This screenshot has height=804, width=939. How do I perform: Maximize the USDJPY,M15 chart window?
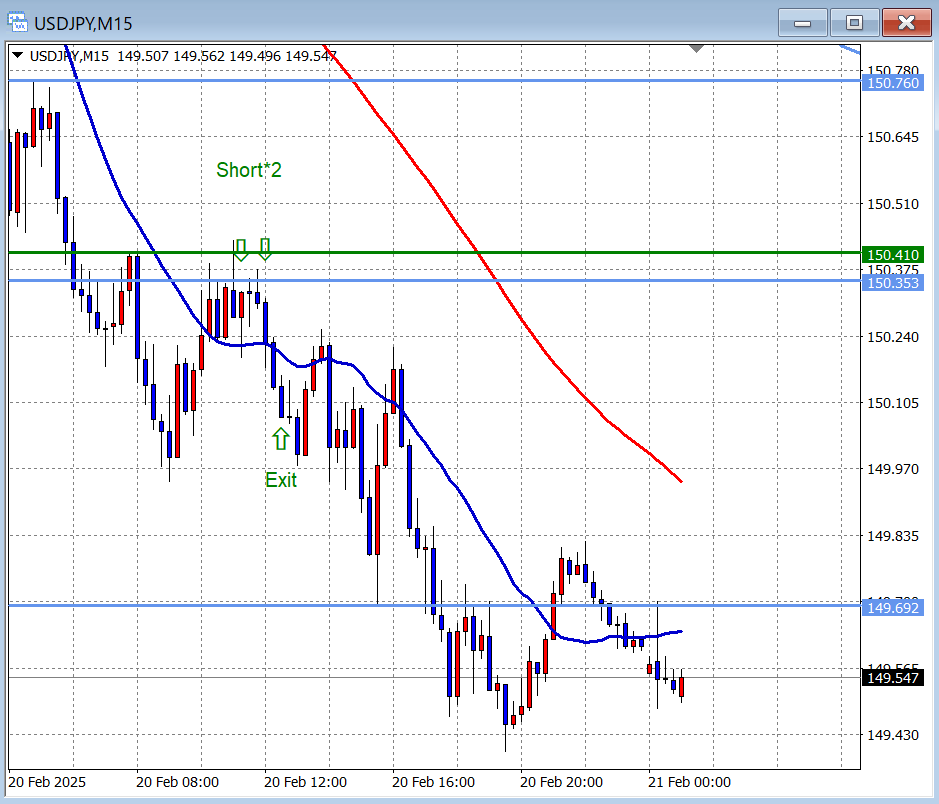tap(854, 22)
